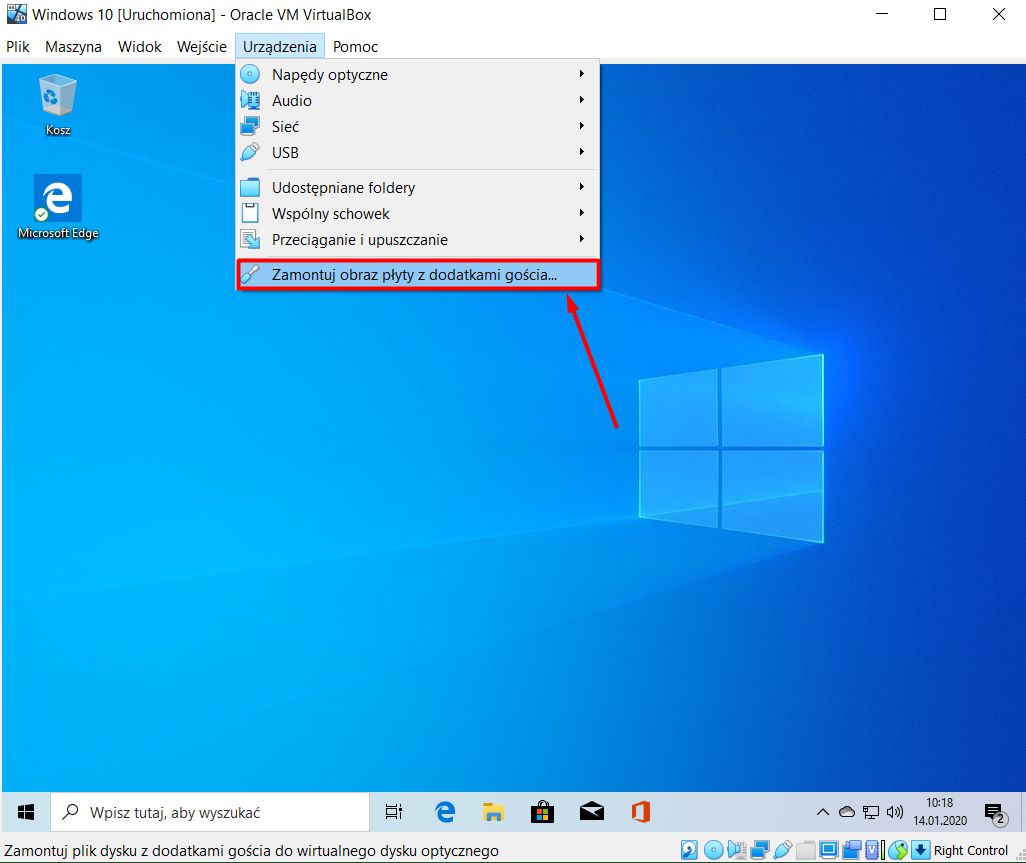This screenshot has width=1026, height=863.
Task: Click the hard disk activity status icon
Action: click(689, 850)
